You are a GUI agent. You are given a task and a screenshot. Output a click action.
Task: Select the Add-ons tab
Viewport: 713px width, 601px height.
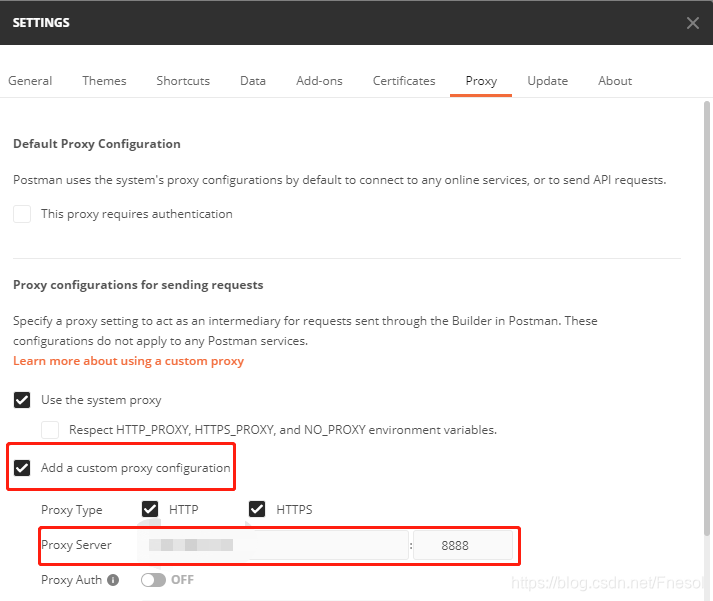click(x=319, y=81)
